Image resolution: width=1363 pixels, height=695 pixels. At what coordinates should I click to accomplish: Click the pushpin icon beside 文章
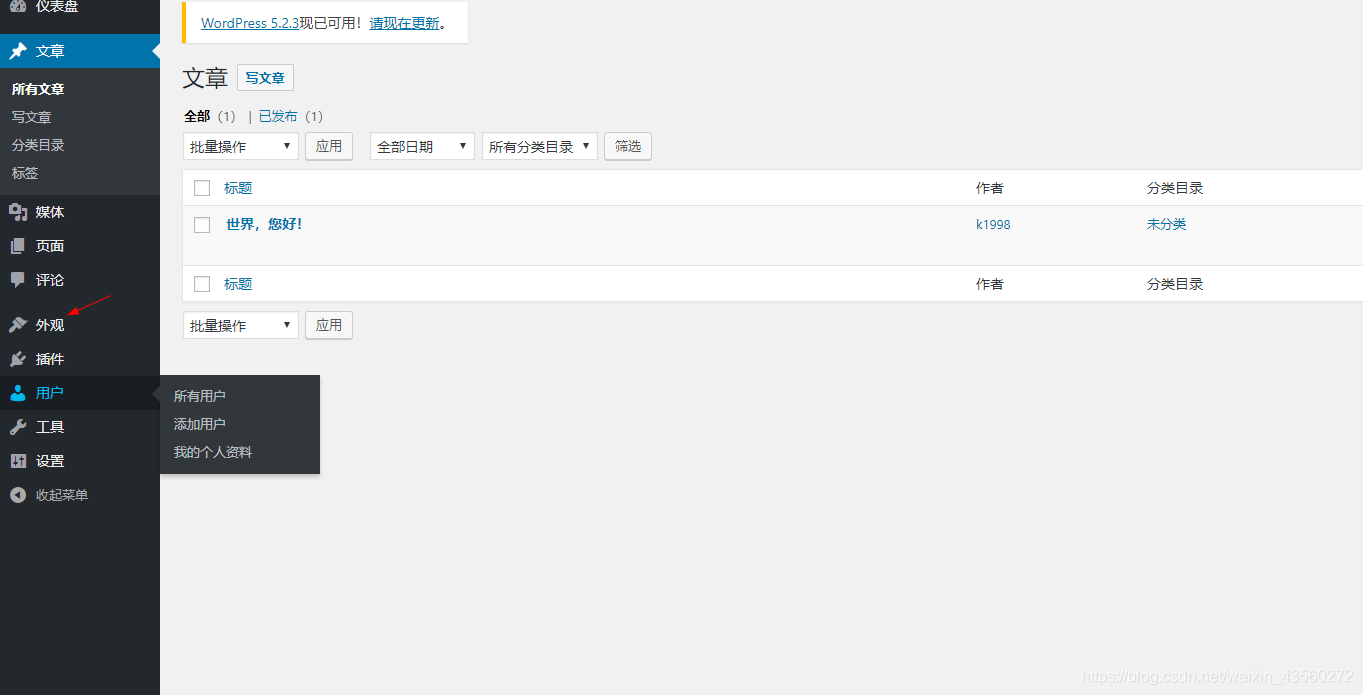(18, 51)
